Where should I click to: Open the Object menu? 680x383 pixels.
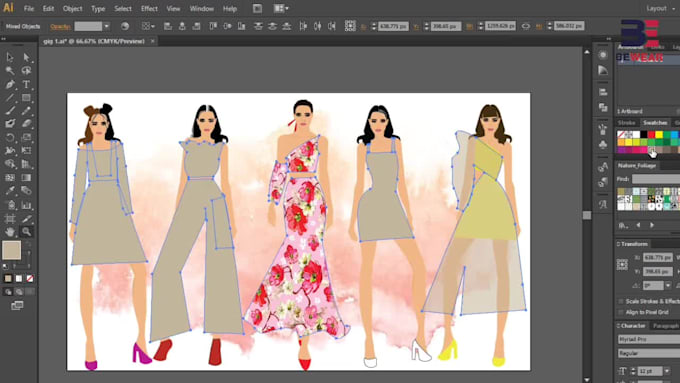point(72,8)
